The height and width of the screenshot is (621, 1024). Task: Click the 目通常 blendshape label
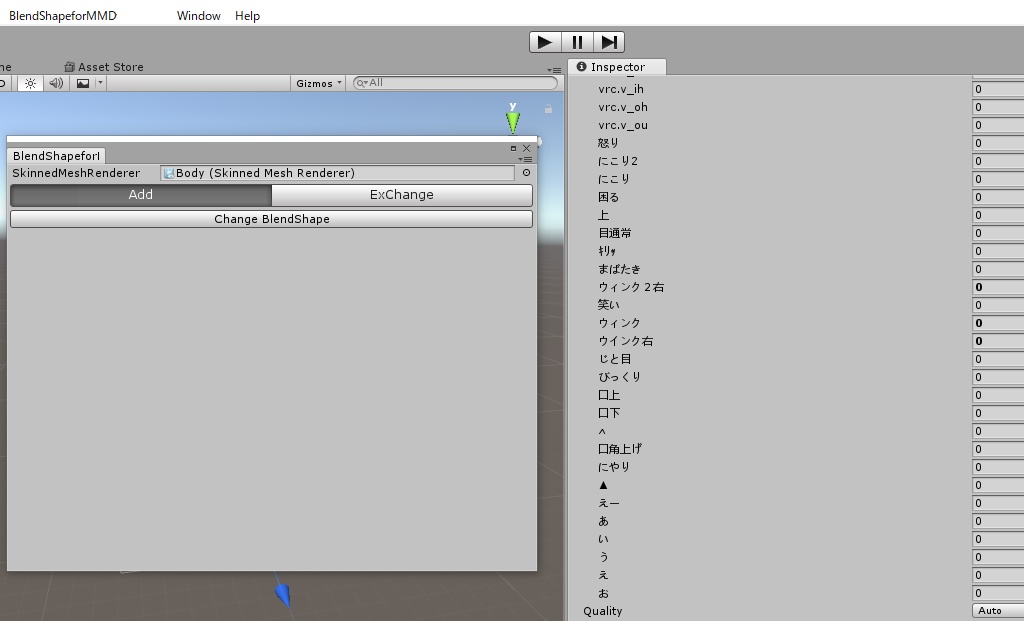[x=615, y=233]
